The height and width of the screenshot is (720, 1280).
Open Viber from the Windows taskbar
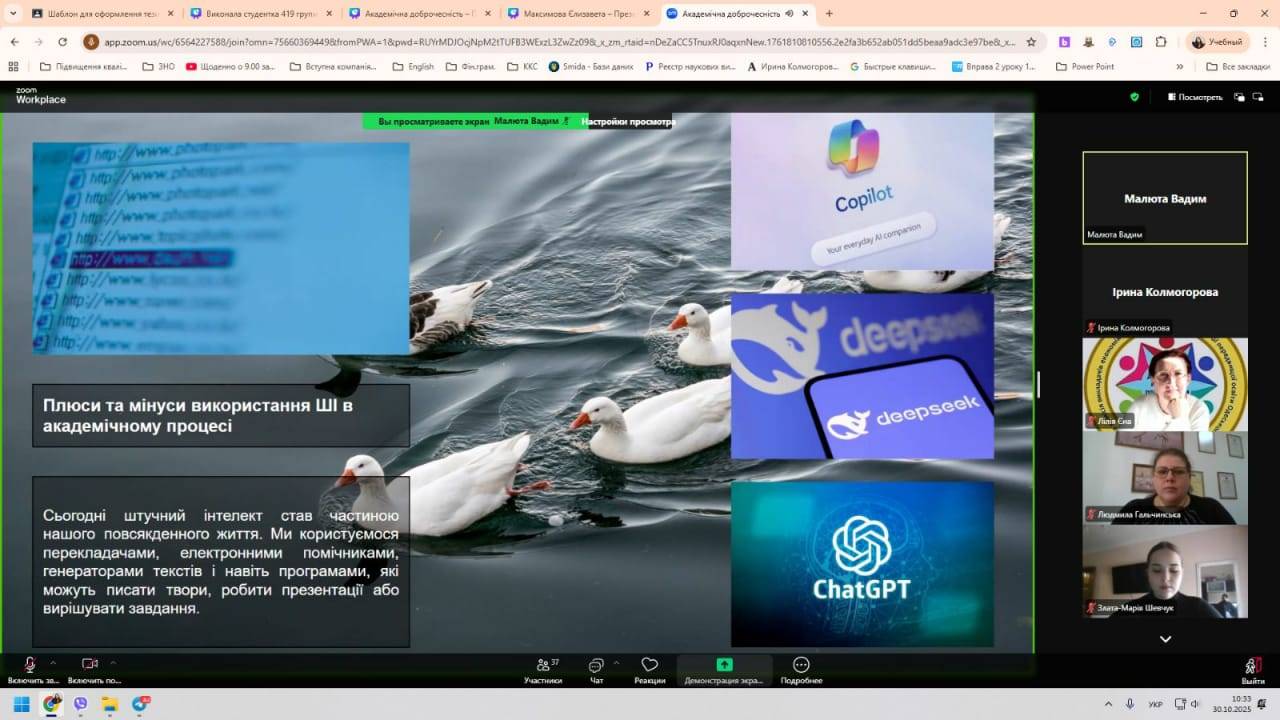pyautogui.click(x=80, y=704)
